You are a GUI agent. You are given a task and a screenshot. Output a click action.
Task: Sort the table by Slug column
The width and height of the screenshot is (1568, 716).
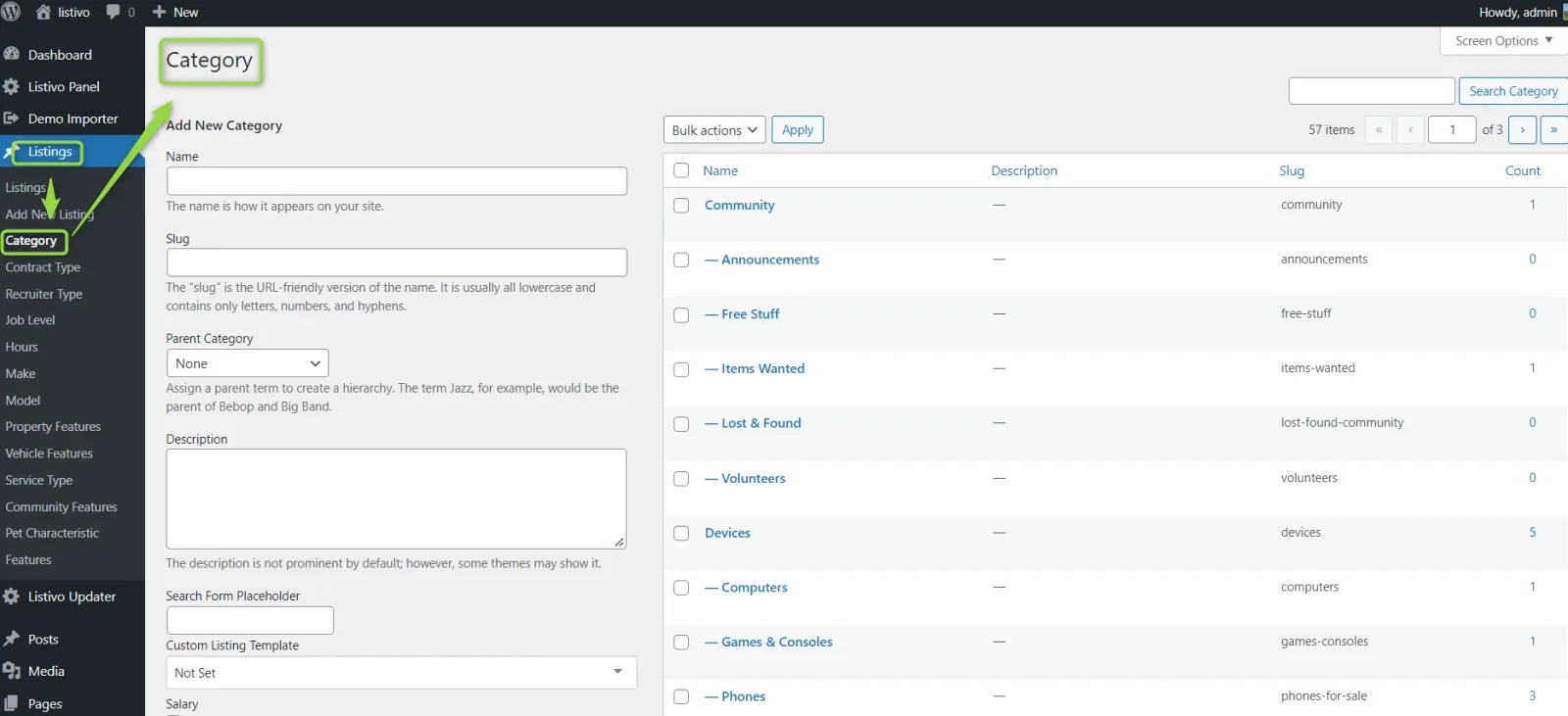click(1292, 170)
